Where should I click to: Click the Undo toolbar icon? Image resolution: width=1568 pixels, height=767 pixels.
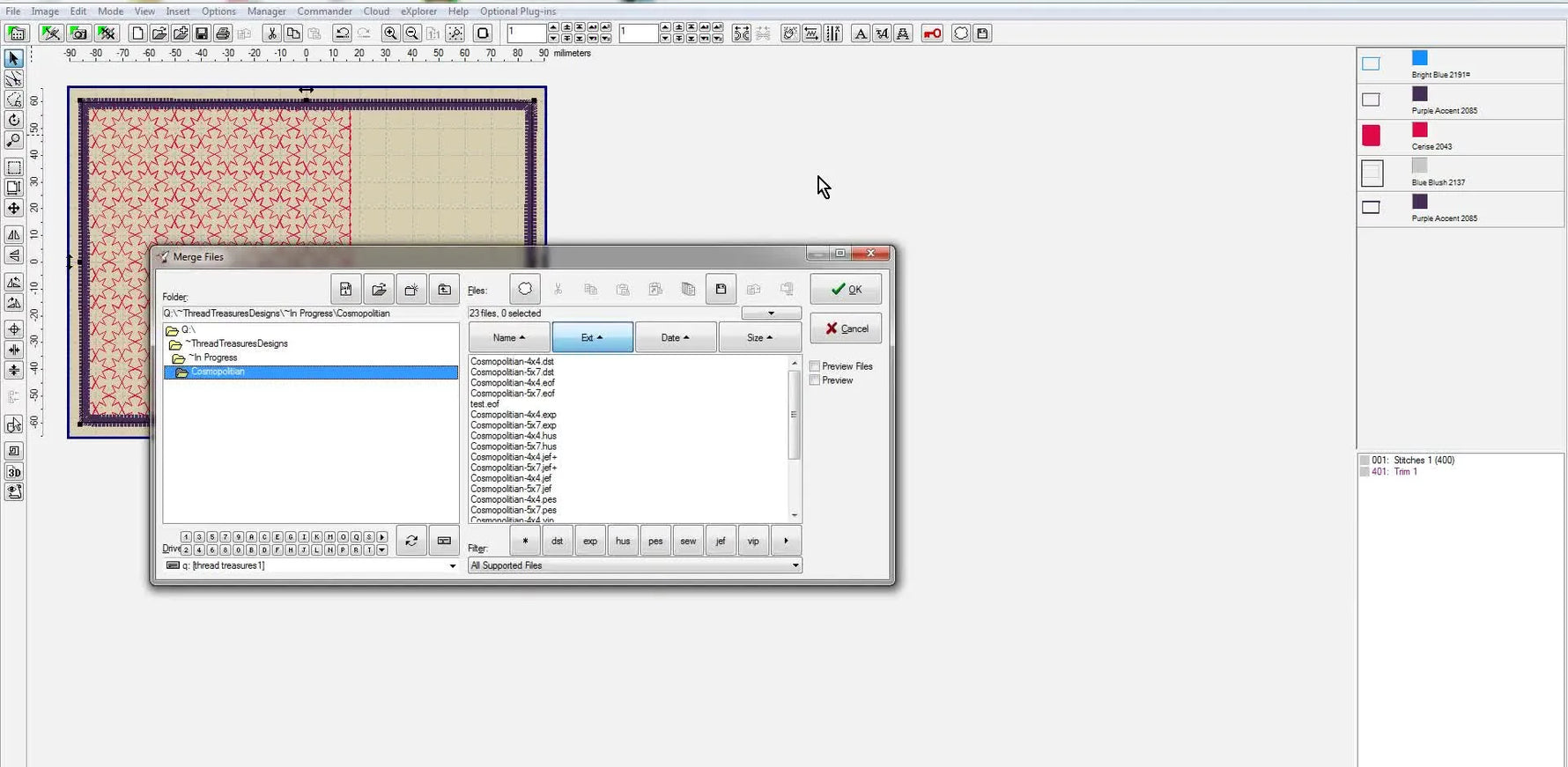(342, 33)
